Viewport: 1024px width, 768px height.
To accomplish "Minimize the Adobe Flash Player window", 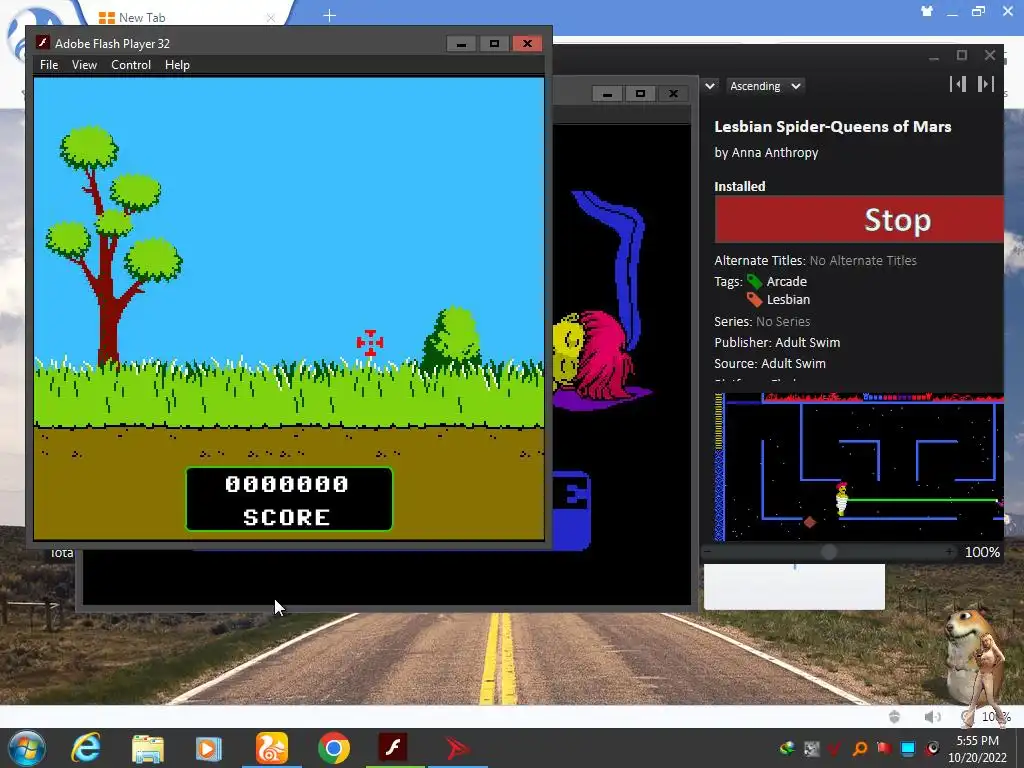I will point(461,44).
